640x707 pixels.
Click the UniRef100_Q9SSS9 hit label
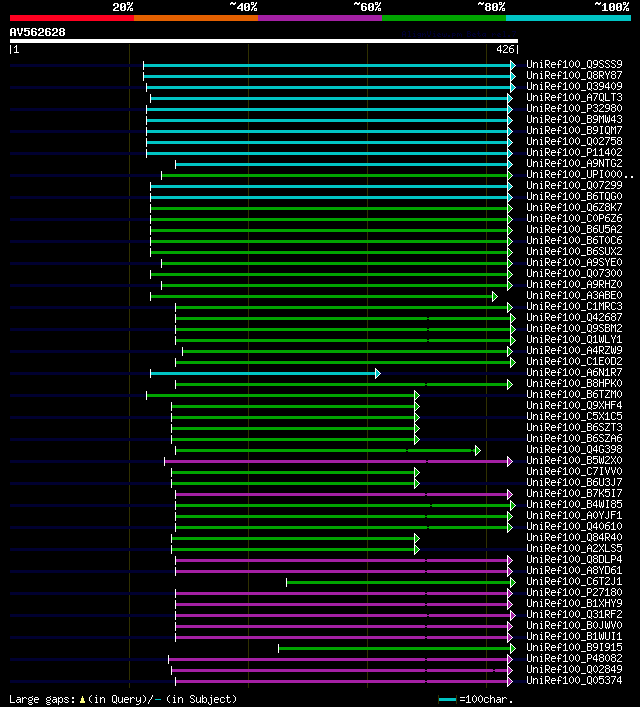click(574, 64)
